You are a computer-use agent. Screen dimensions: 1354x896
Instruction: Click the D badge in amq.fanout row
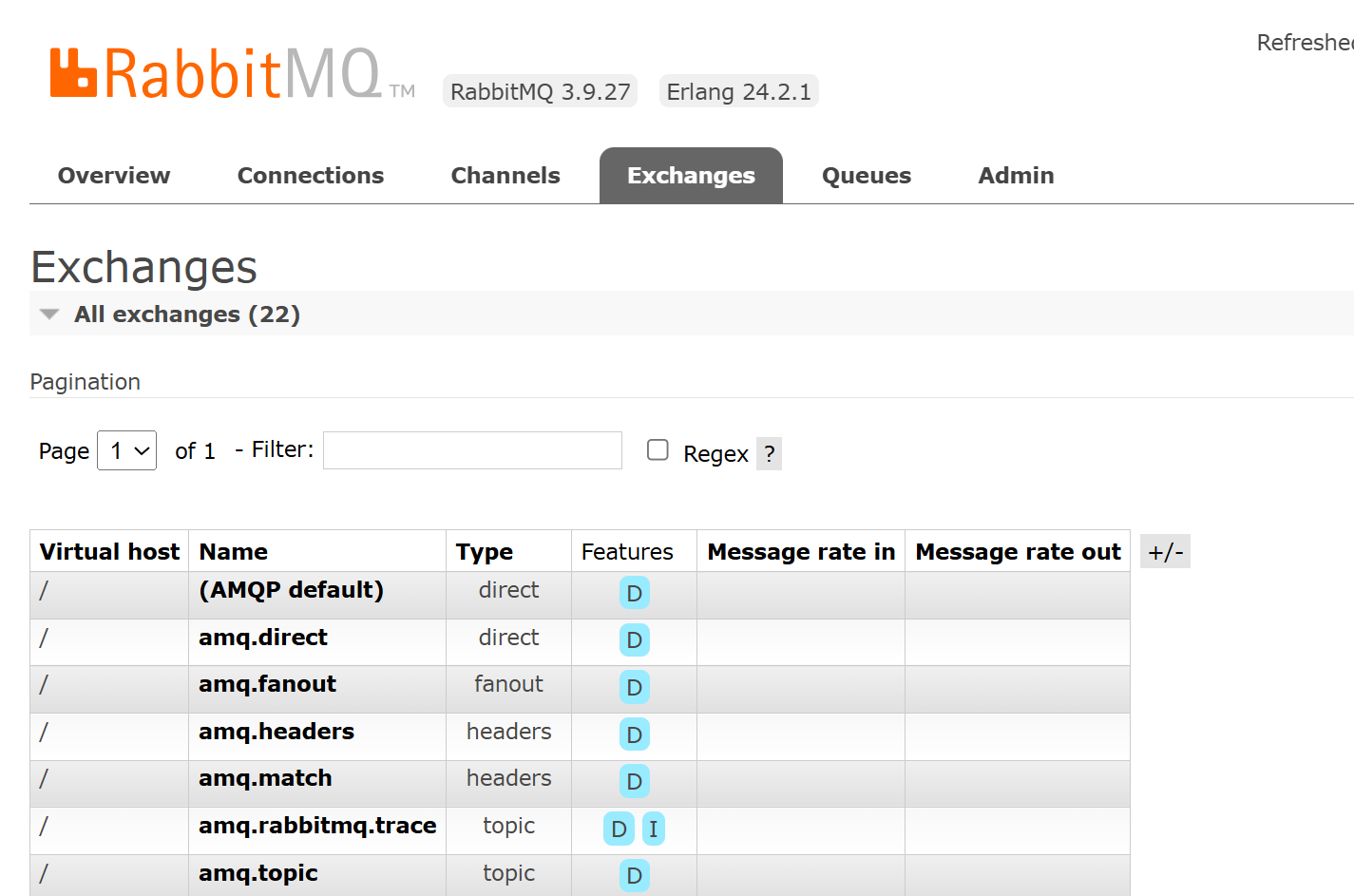pos(635,687)
